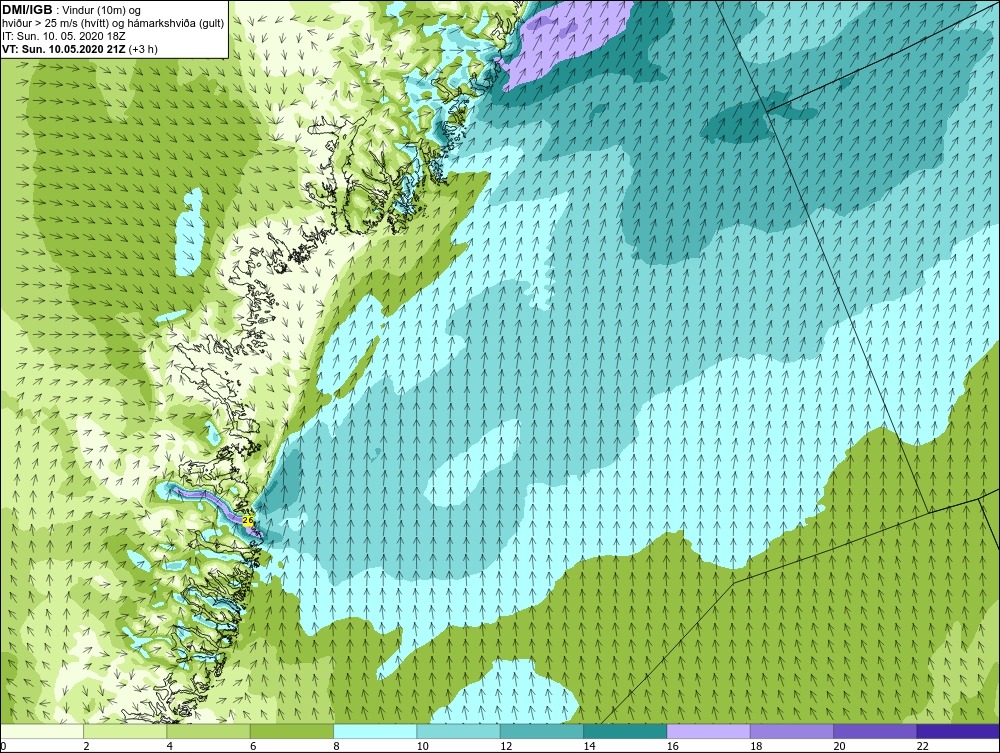This screenshot has width=1000, height=753.
Task: Click the 10-12 m/s legend color swatch
Action: pos(459,731)
